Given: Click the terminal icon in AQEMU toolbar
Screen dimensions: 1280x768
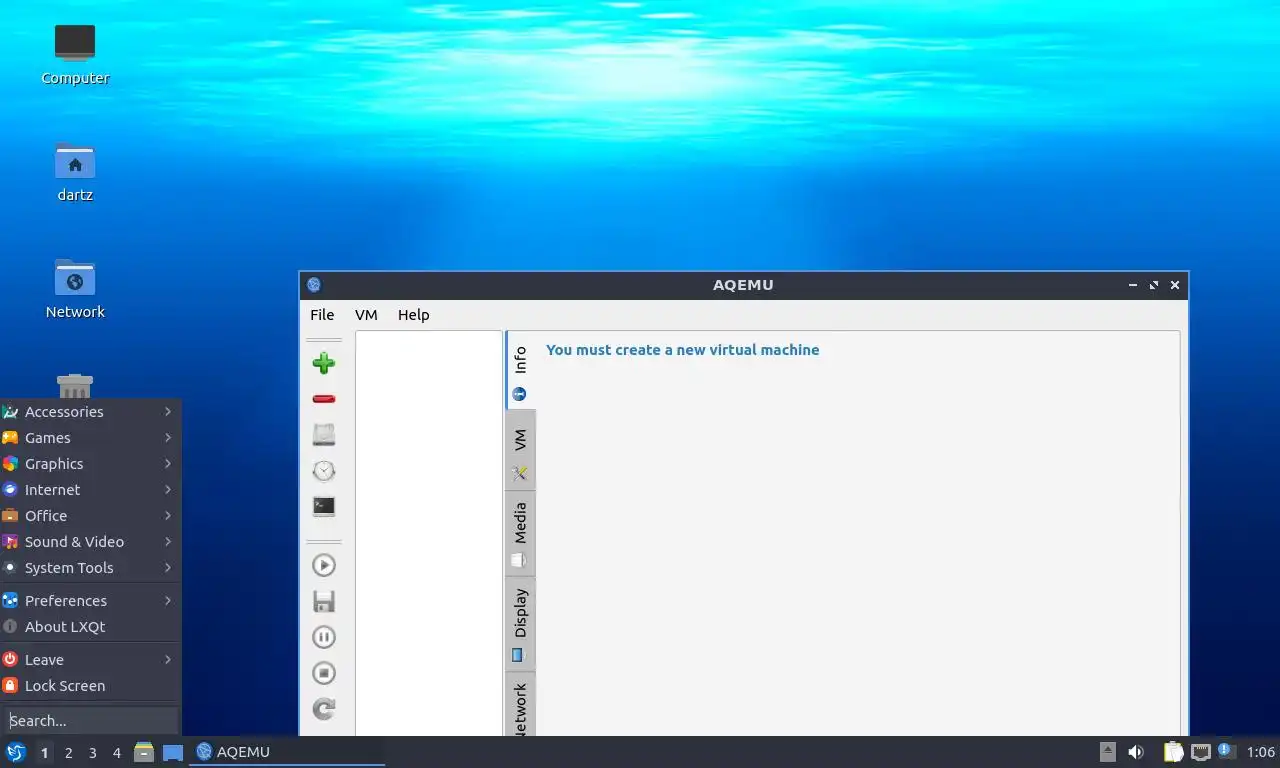Looking at the screenshot, I should (323, 507).
